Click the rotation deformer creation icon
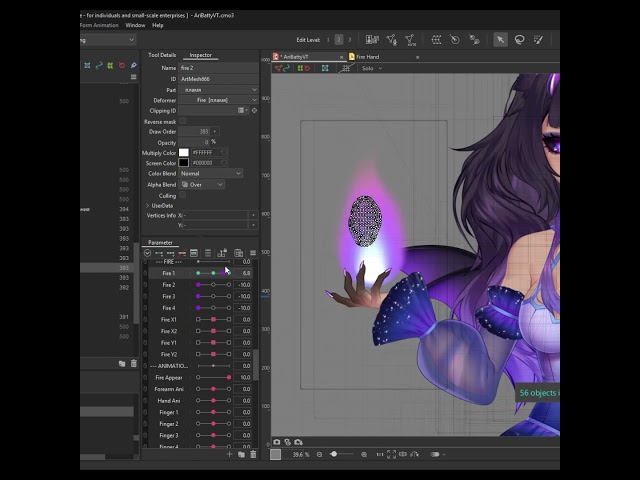Image resolution: width=640 pixels, height=480 pixels. coord(455,40)
